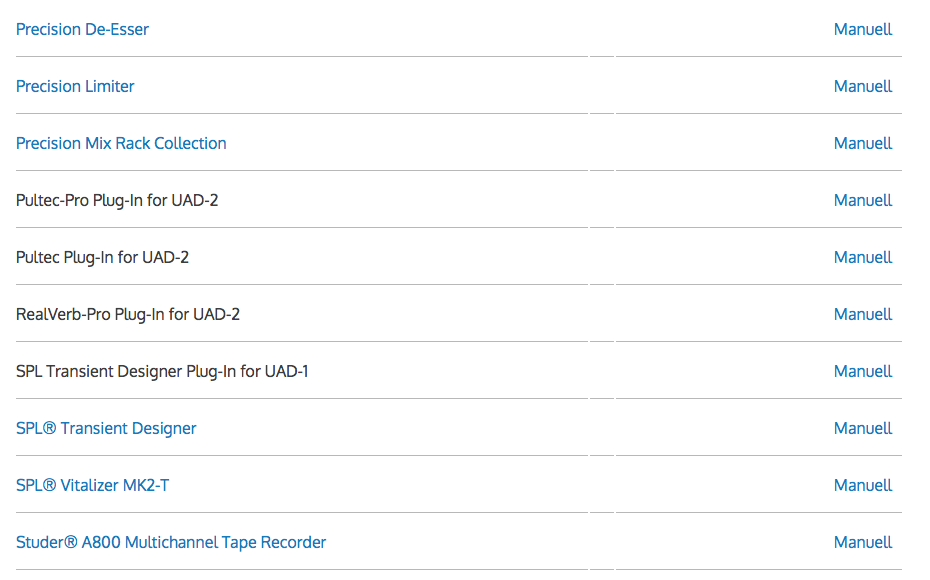Click Manuell beside Pultec Plug-In for UAD-2
930x580 pixels.
(862, 258)
